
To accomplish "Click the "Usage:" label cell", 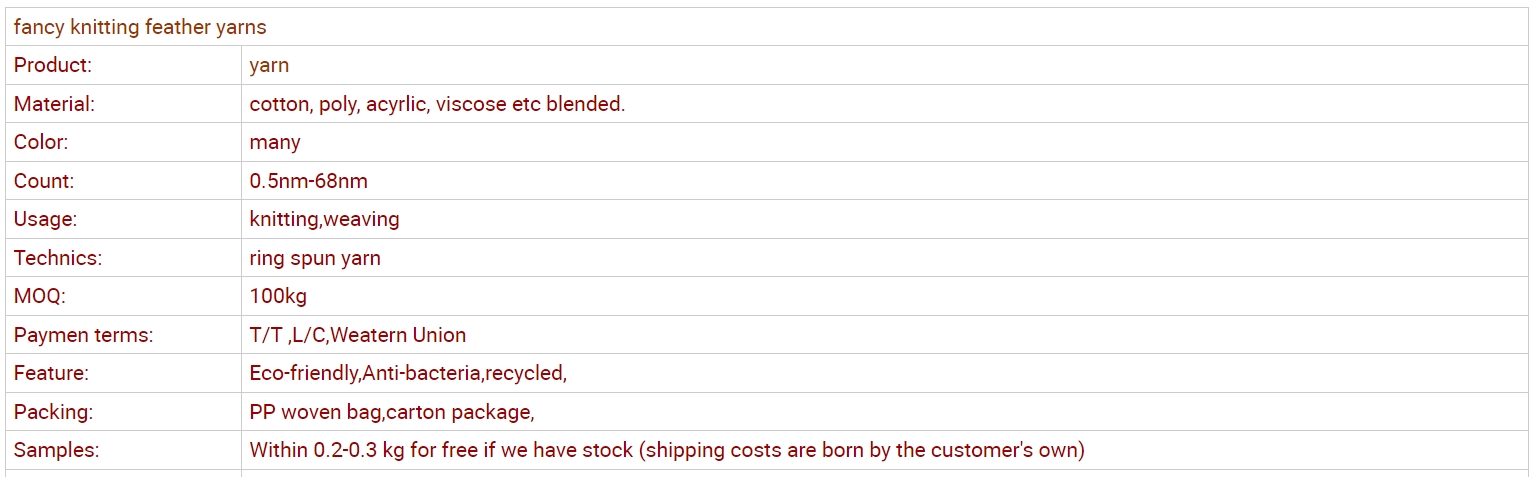I will (x=45, y=219).
